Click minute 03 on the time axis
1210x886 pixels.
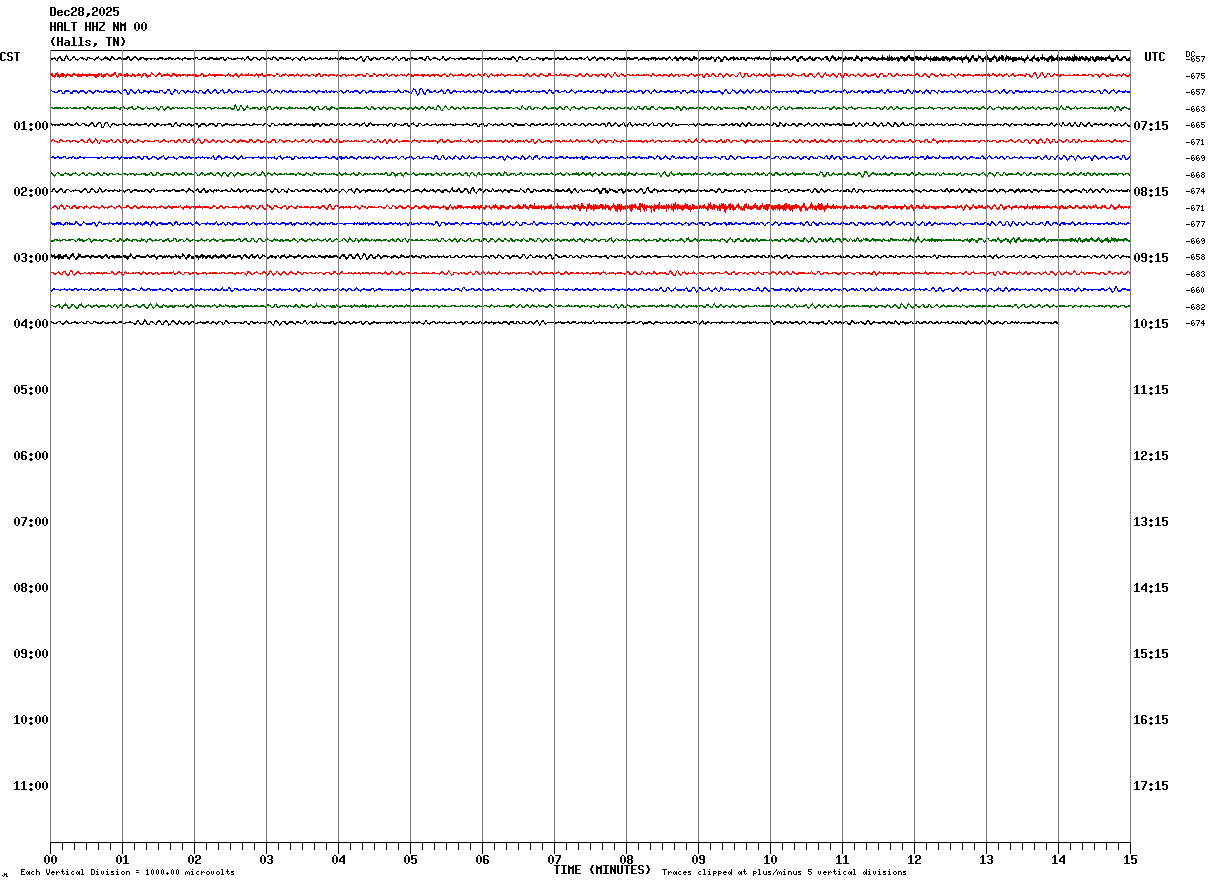click(266, 860)
